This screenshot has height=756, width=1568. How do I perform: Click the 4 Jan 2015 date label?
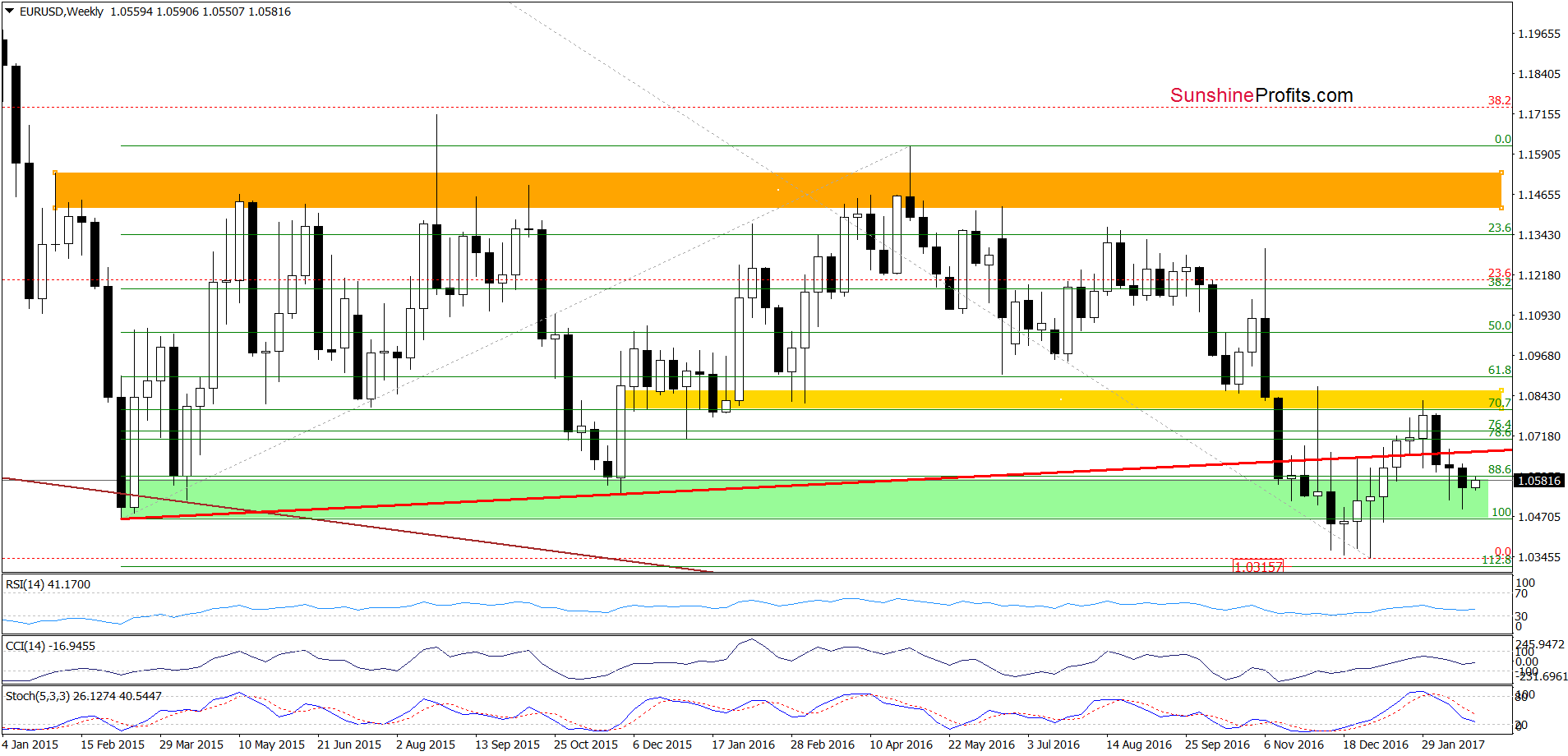(30, 744)
